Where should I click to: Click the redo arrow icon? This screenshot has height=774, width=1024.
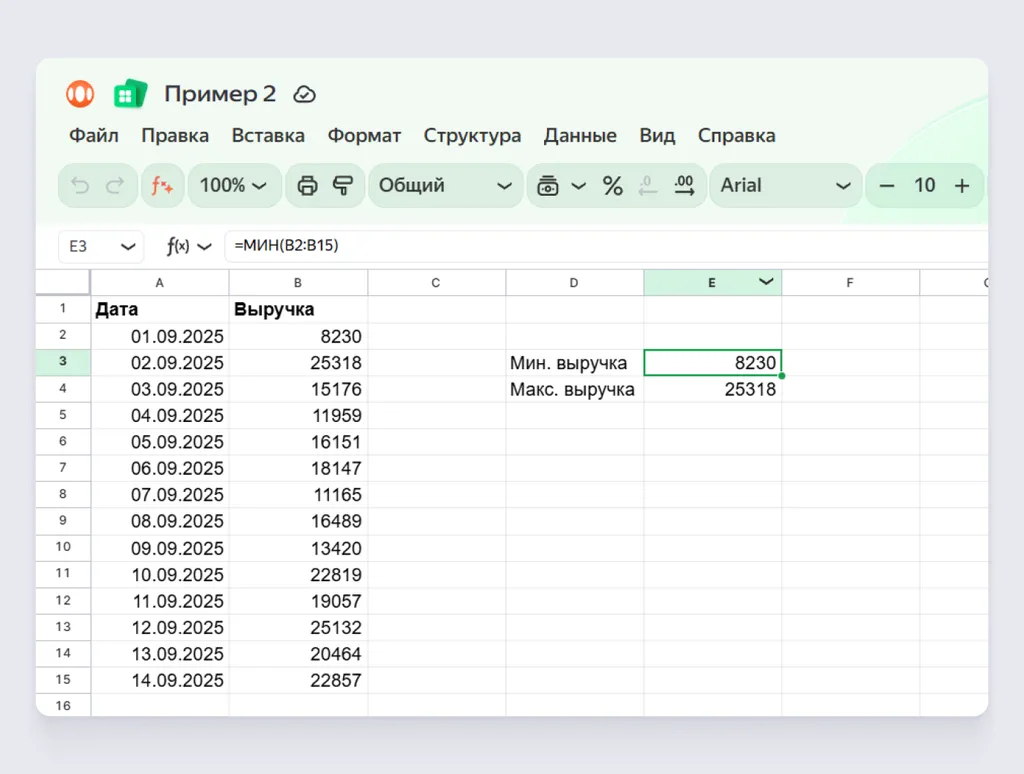point(115,186)
